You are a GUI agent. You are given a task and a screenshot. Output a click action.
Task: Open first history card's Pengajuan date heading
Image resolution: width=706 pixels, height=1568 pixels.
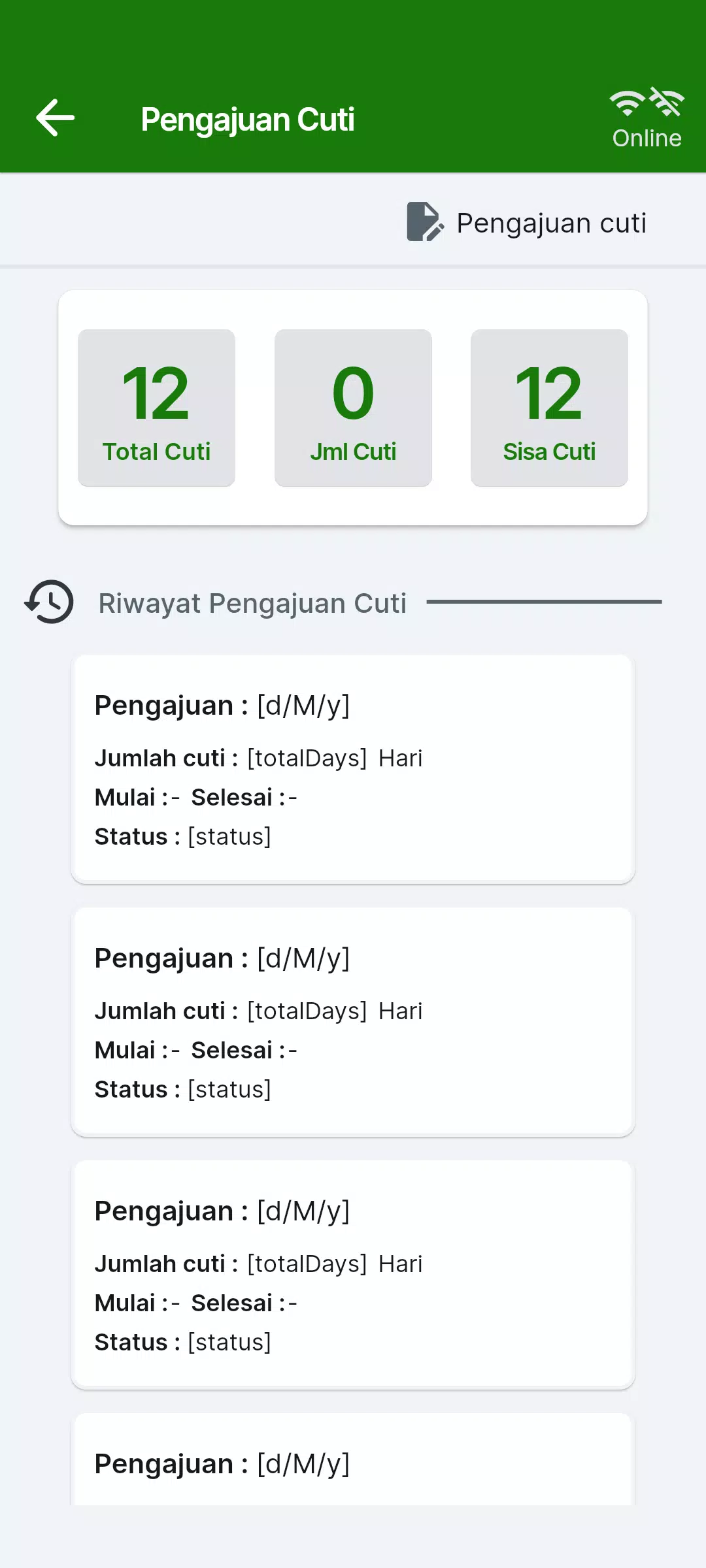click(222, 706)
